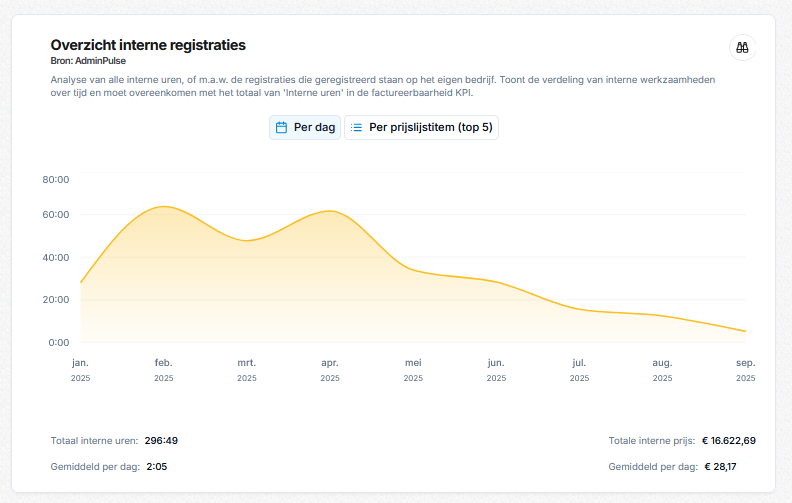Viewport: 792px width, 503px height.
Task: Click the average per day value 2:05
Action: coord(157,467)
